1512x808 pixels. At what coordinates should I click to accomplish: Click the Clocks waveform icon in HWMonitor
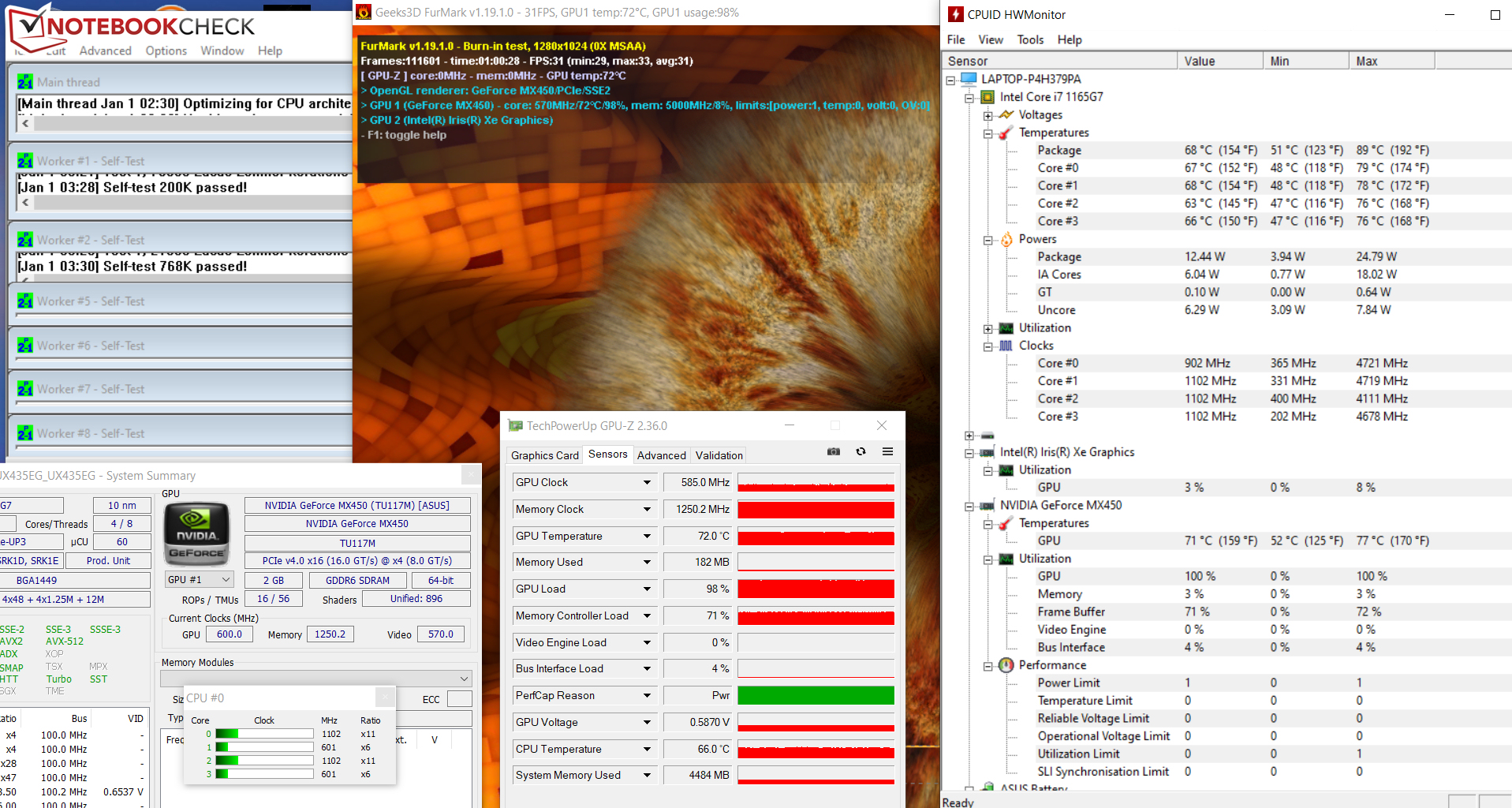1006,346
